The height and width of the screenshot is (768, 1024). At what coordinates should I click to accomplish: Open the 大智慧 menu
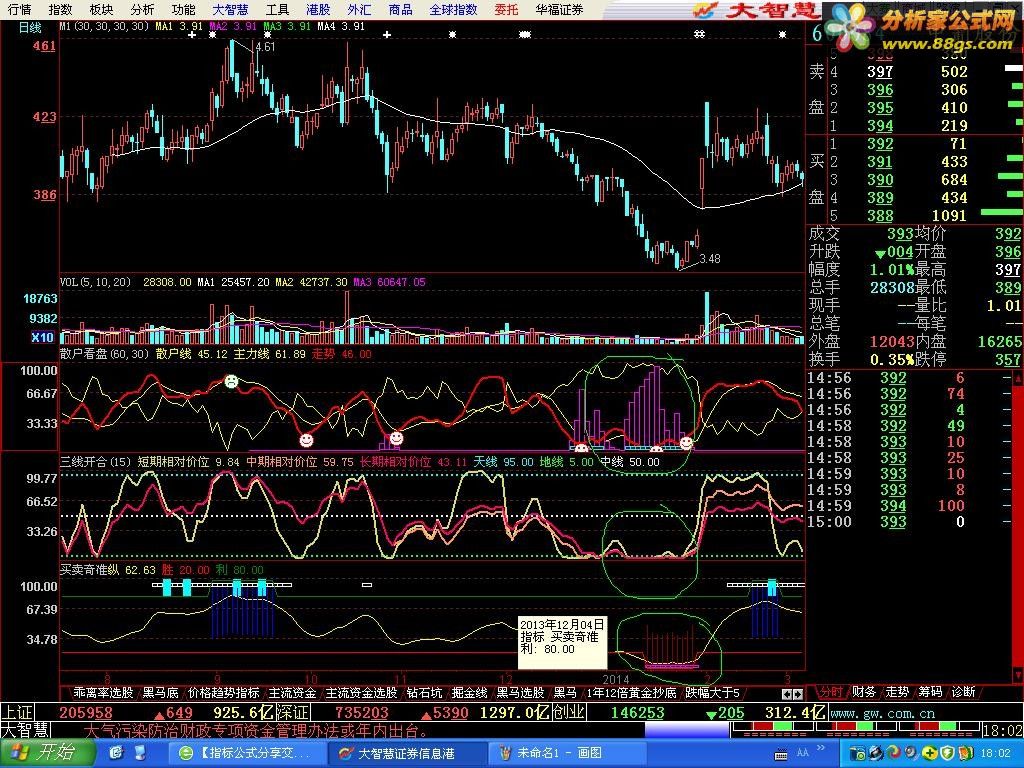[x=230, y=9]
